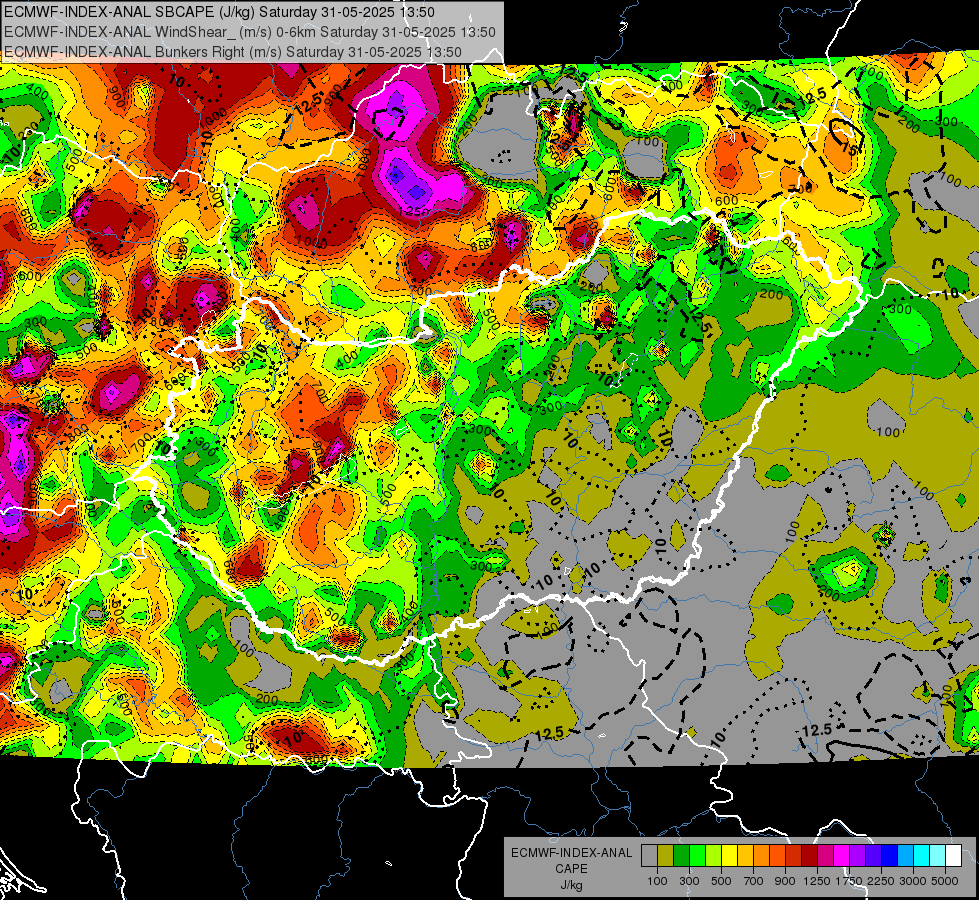Click the 1750 legend scale label

pyautogui.click(x=849, y=881)
